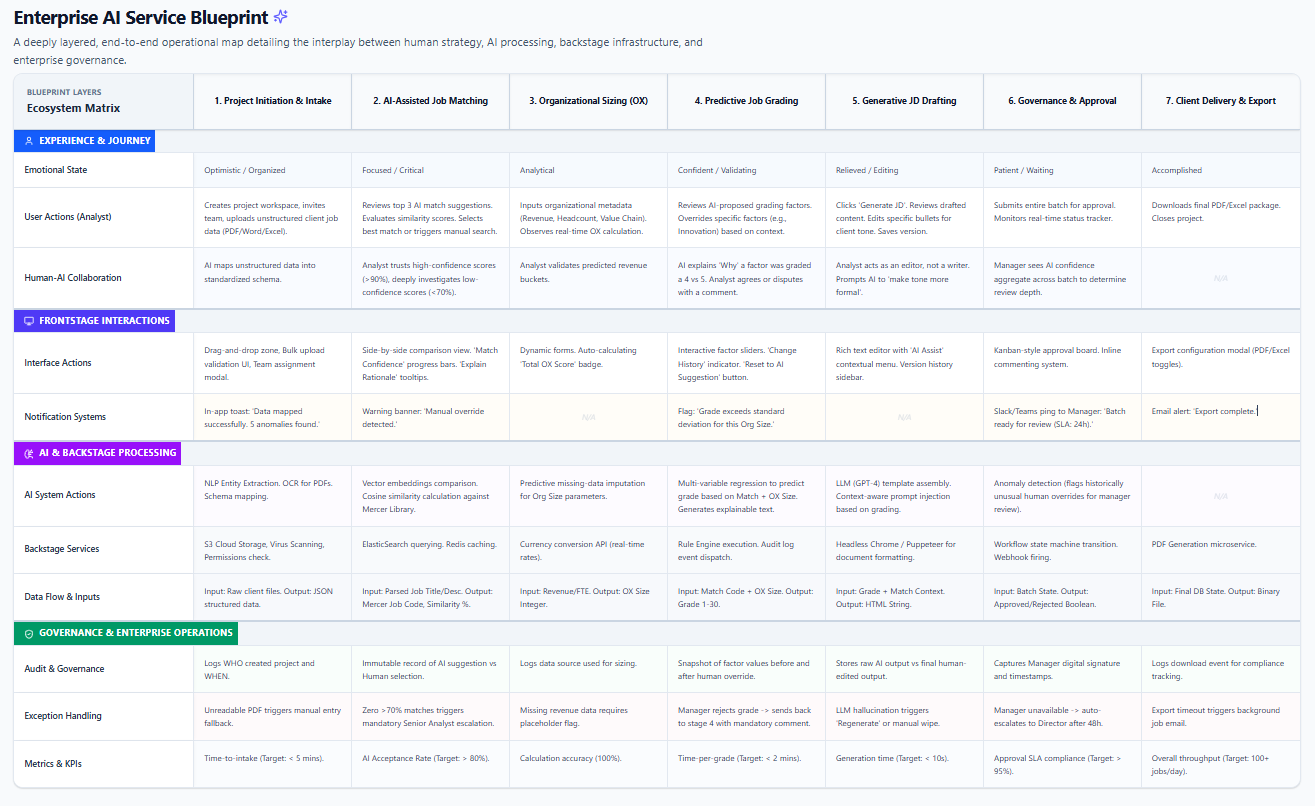Click the 'AI System Actions' row label

60,495
